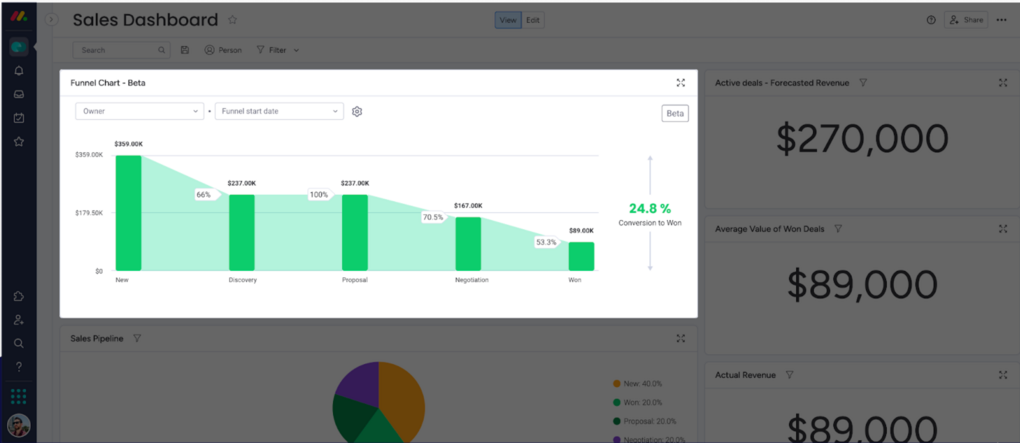The image size is (1020, 443).
Task: Click the 70.5% conversion label
Action: click(x=433, y=217)
